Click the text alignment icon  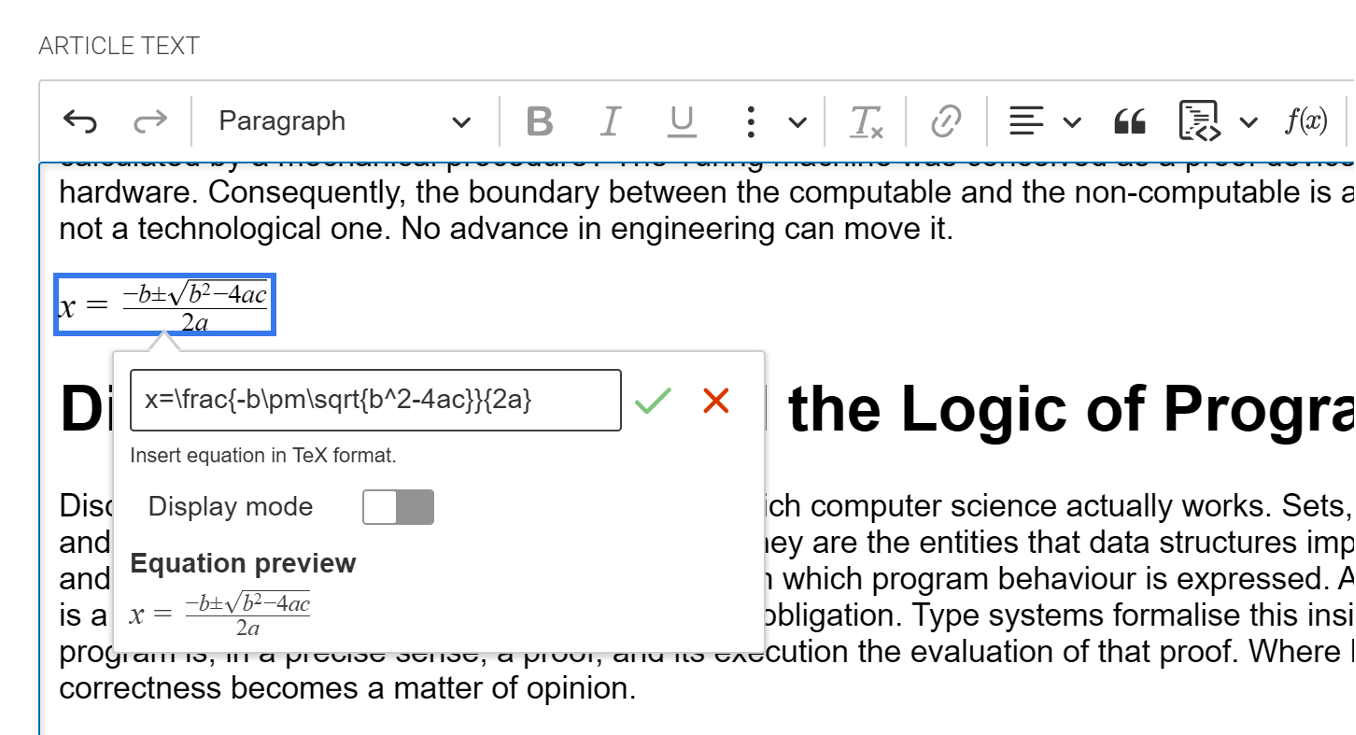coord(1025,122)
